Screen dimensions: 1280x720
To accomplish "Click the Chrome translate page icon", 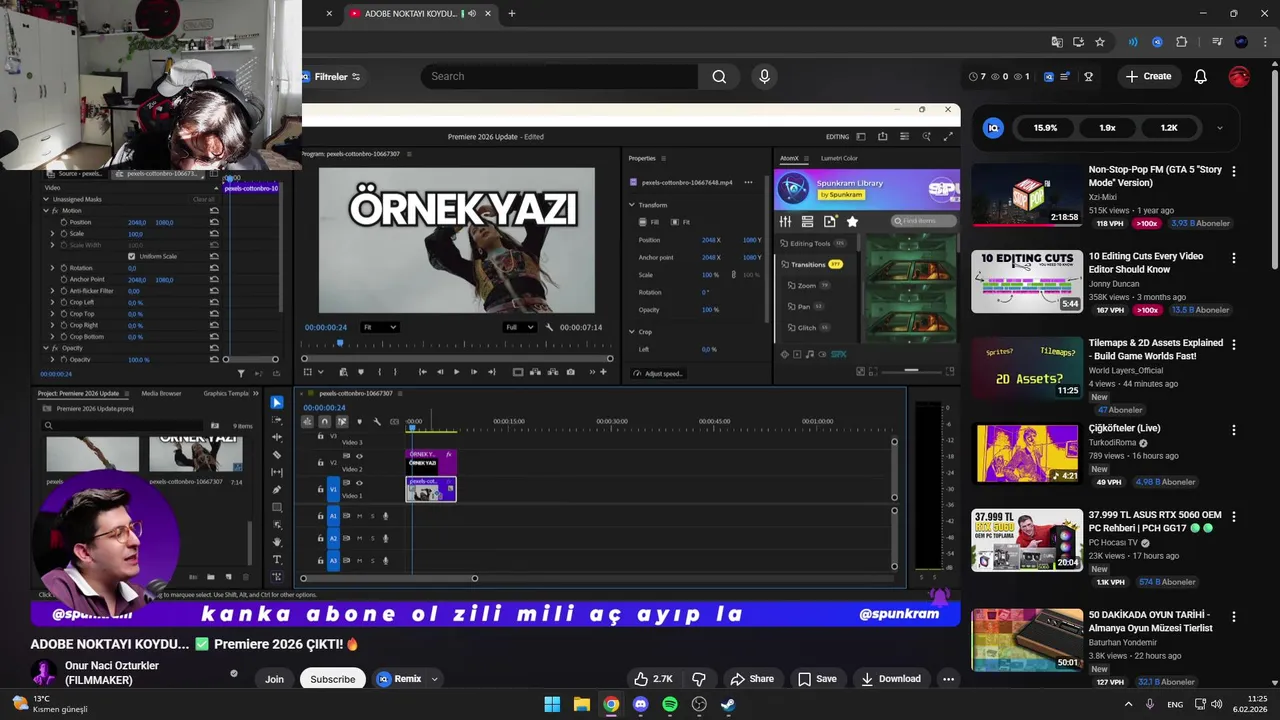I will tap(1057, 42).
